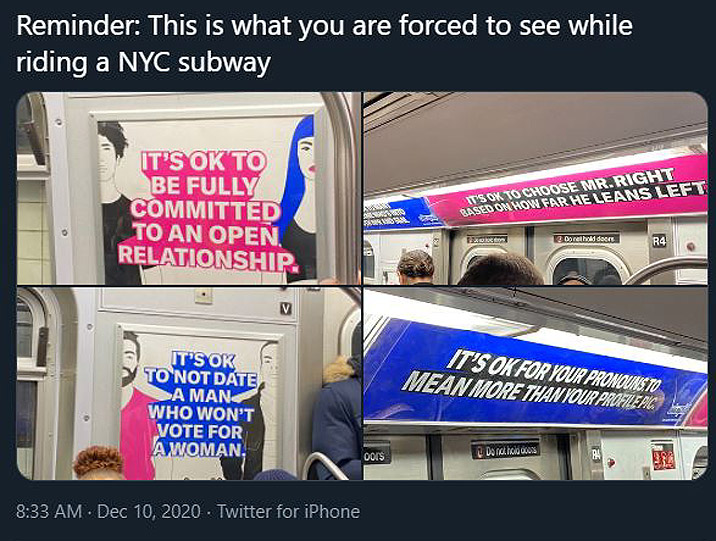Click the Dec 10, 2020 date

point(149,511)
